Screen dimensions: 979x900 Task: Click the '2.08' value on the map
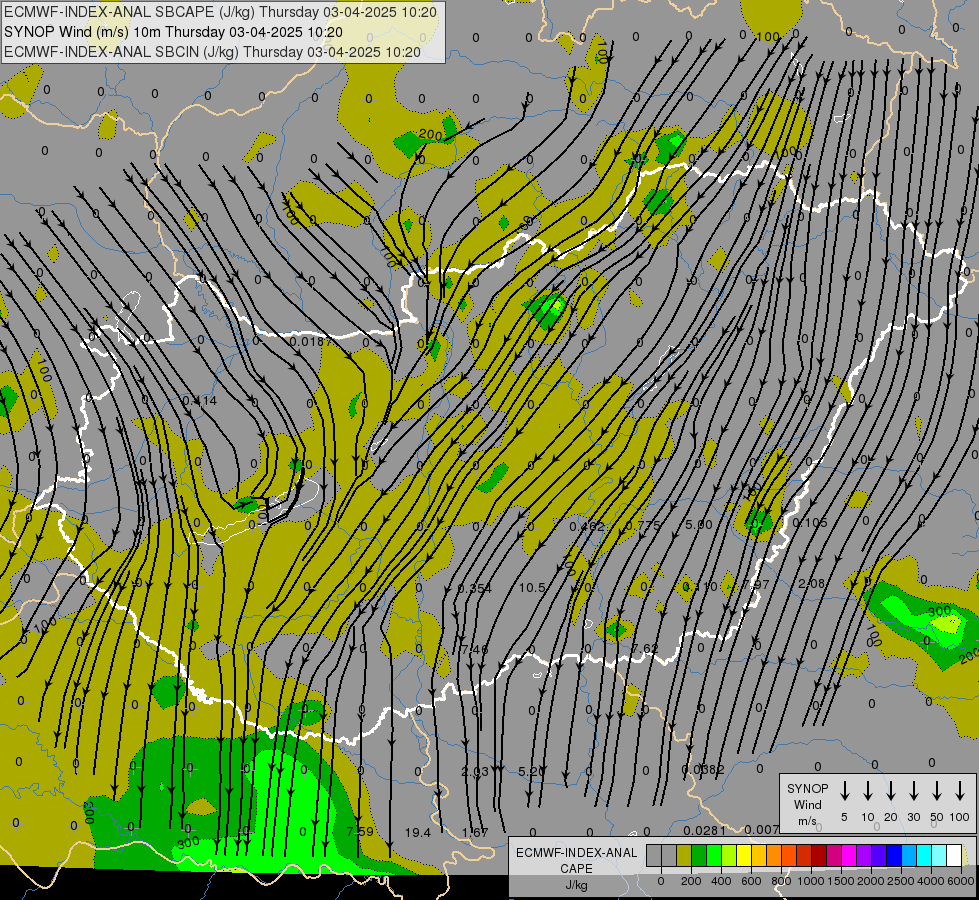pyautogui.click(x=812, y=583)
